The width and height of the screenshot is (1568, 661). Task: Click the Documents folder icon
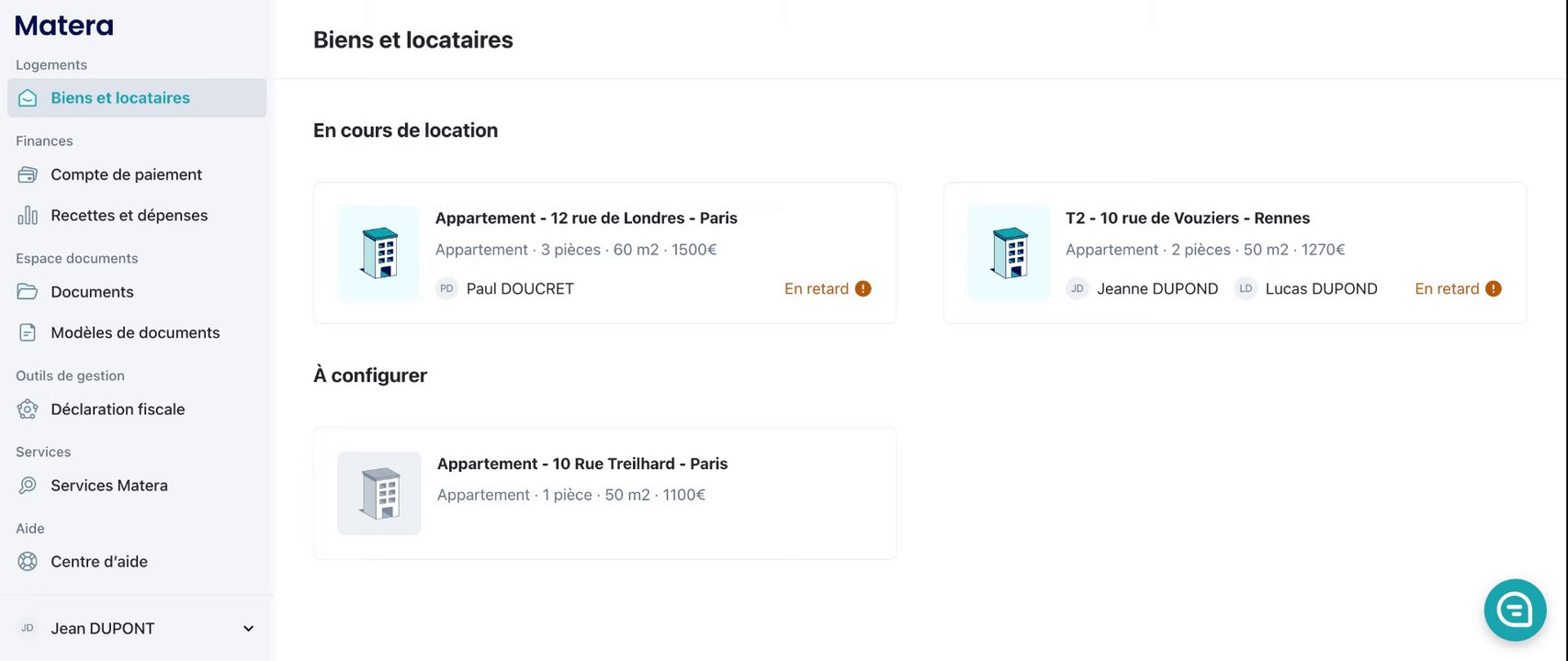tap(28, 292)
